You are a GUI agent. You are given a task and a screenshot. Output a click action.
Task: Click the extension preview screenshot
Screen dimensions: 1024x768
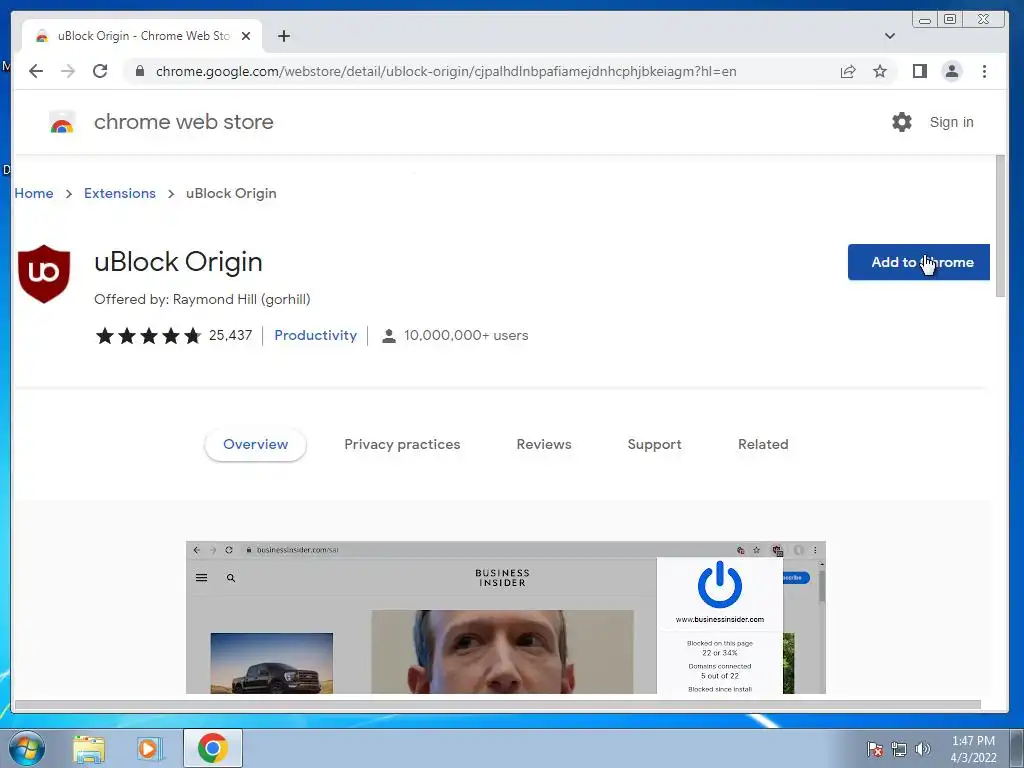pyautogui.click(x=505, y=617)
